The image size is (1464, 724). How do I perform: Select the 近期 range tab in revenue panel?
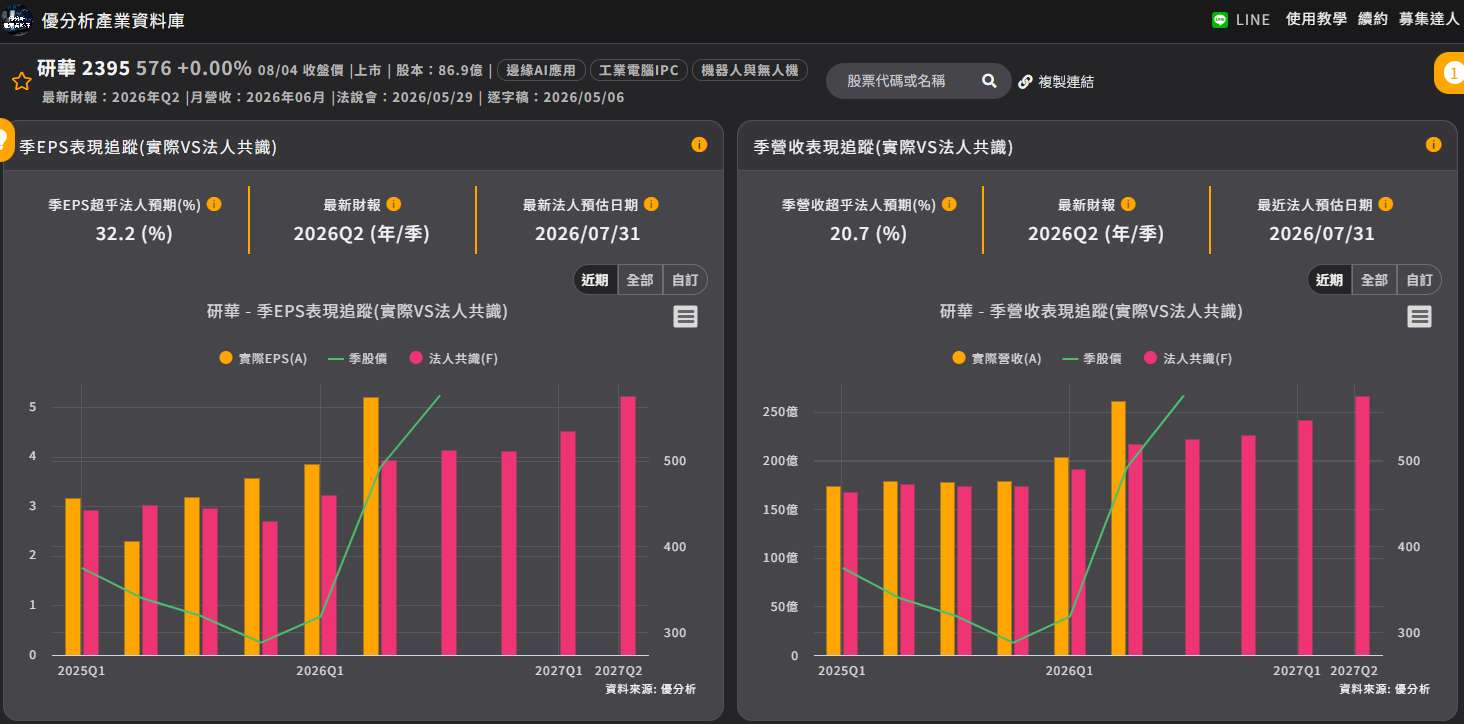(x=1329, y=280)
